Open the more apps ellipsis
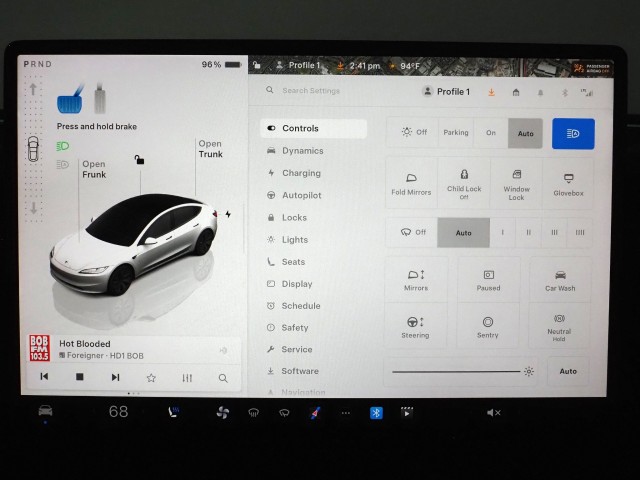The width and height of the screenshot is (640, 480). click(346, 413)
